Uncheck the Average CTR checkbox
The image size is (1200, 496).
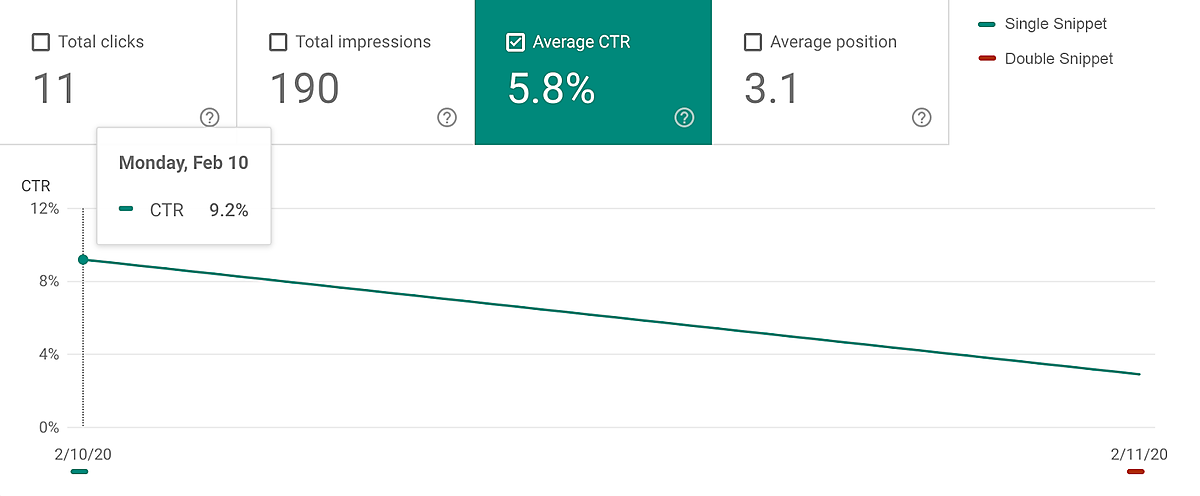coord(516,42)
